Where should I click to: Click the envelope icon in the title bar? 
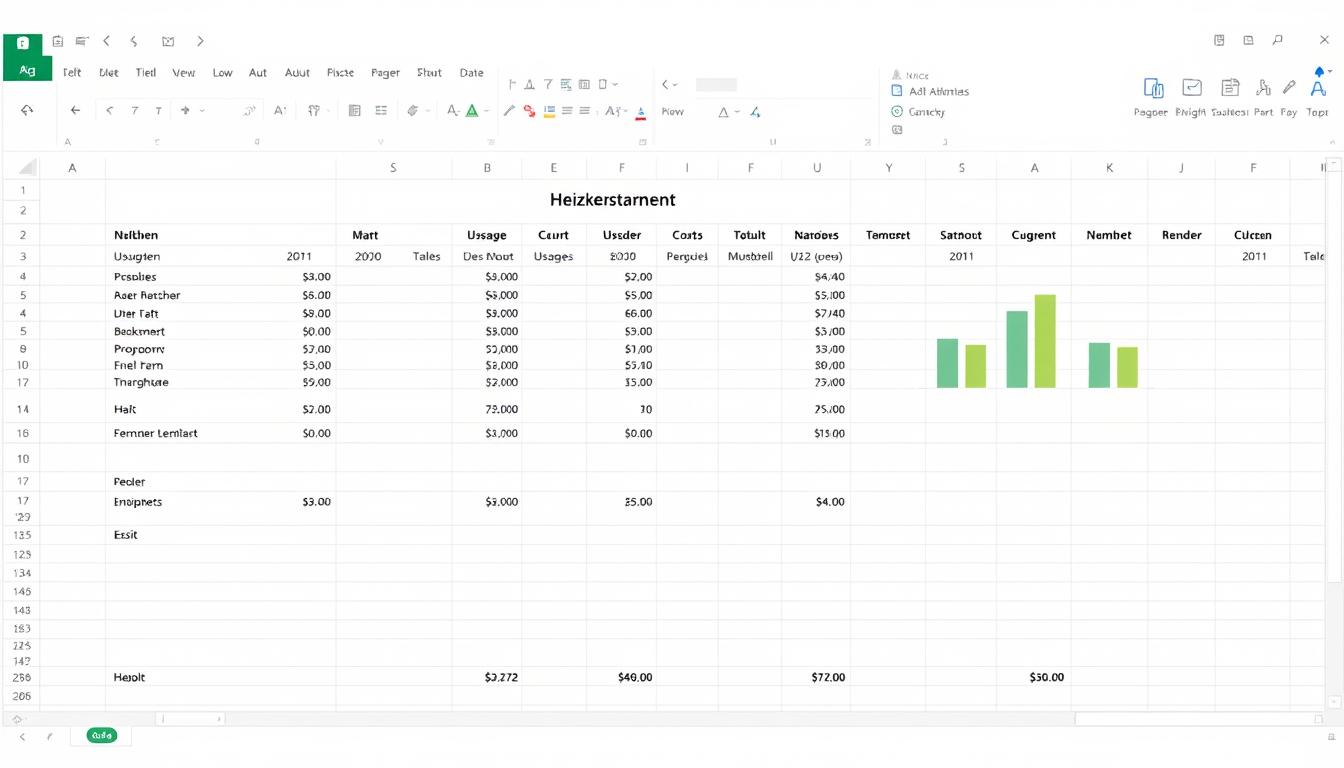[168, 41]
